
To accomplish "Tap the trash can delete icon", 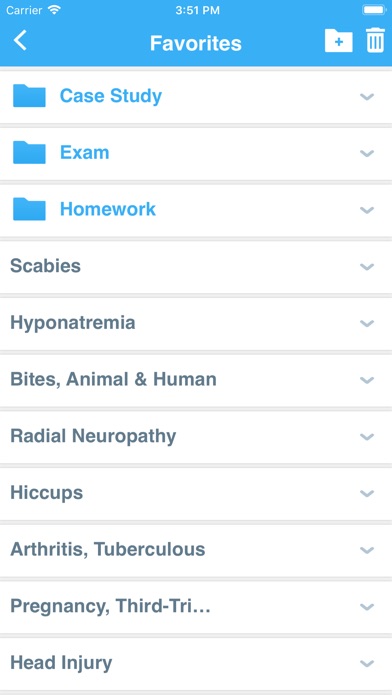I will (375, 40).
